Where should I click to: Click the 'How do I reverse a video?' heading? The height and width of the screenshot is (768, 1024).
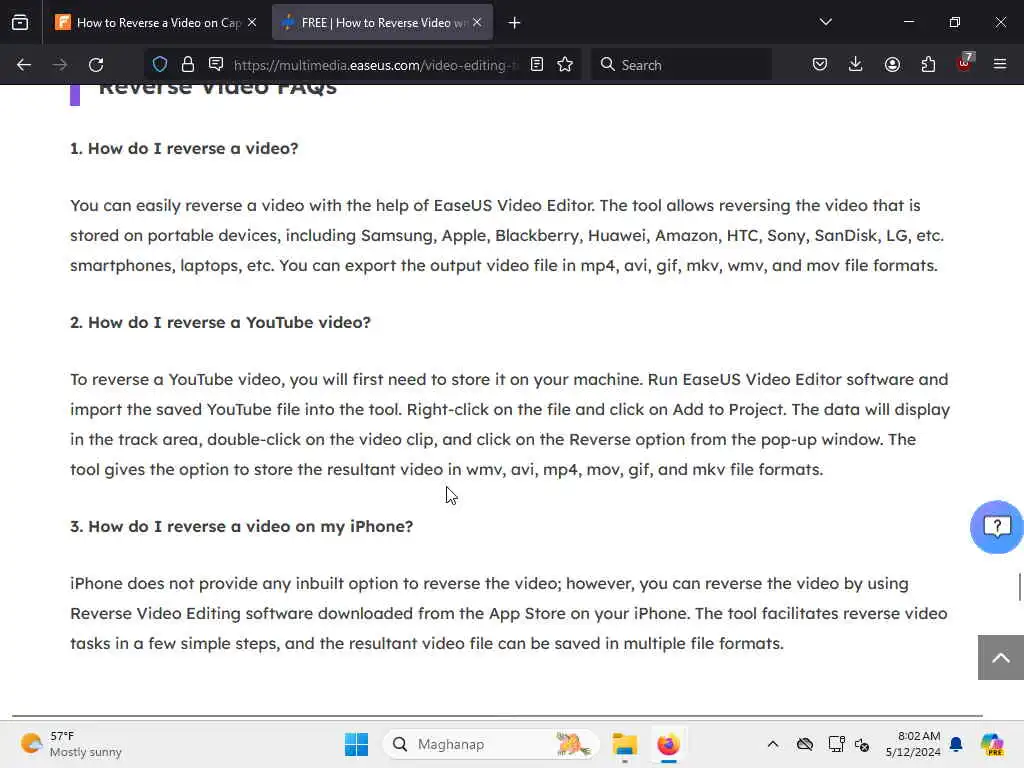184,148
